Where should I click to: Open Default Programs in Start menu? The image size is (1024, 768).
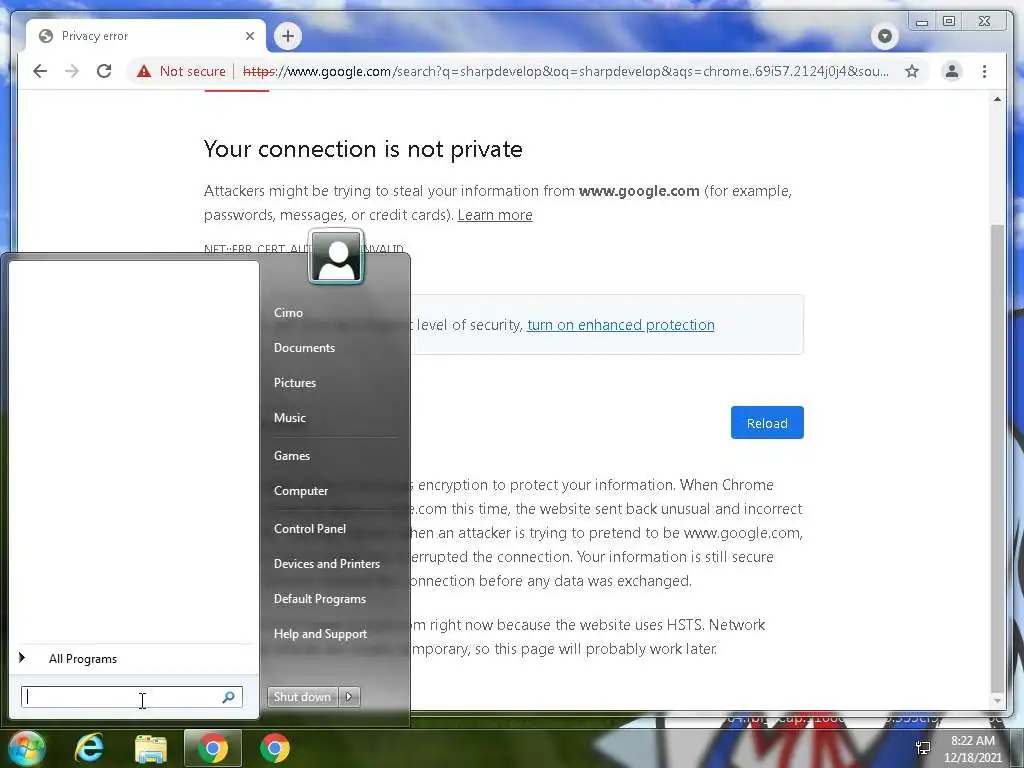(x=320, y=599)
